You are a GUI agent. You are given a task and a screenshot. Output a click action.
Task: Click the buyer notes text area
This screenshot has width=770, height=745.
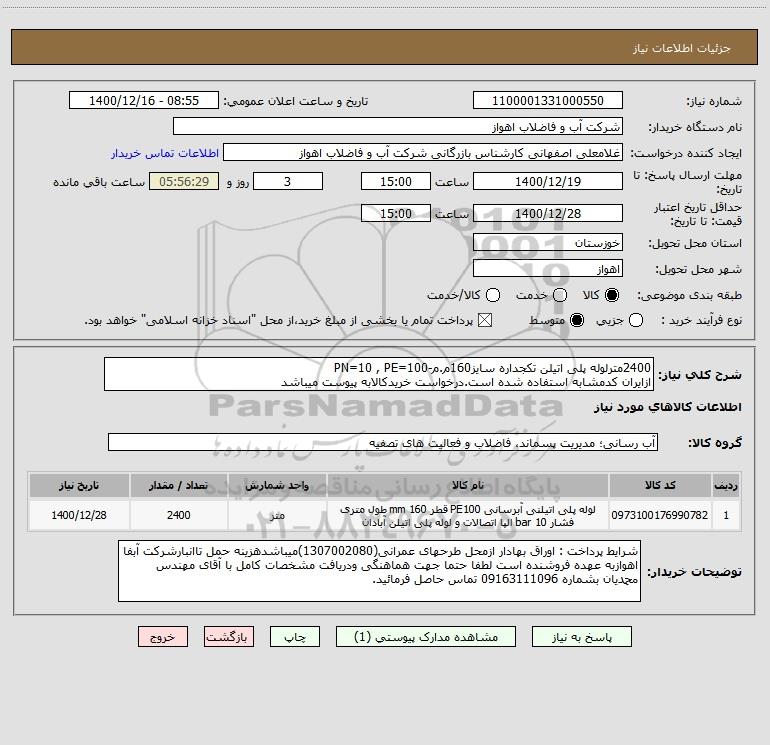(x=380, y=571)
